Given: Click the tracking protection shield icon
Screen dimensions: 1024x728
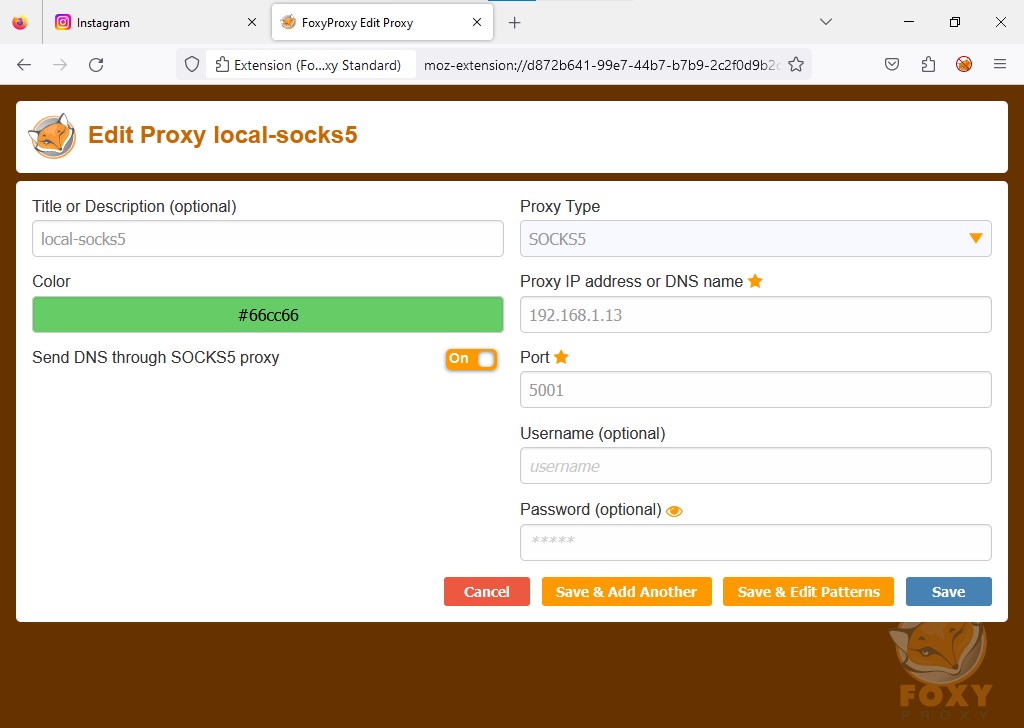Looking at the screenshot, I should point(191,65).
